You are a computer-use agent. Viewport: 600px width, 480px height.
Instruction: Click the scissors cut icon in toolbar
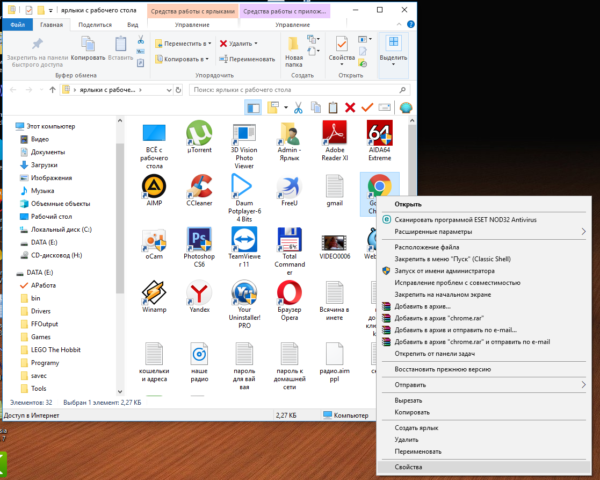298,108
